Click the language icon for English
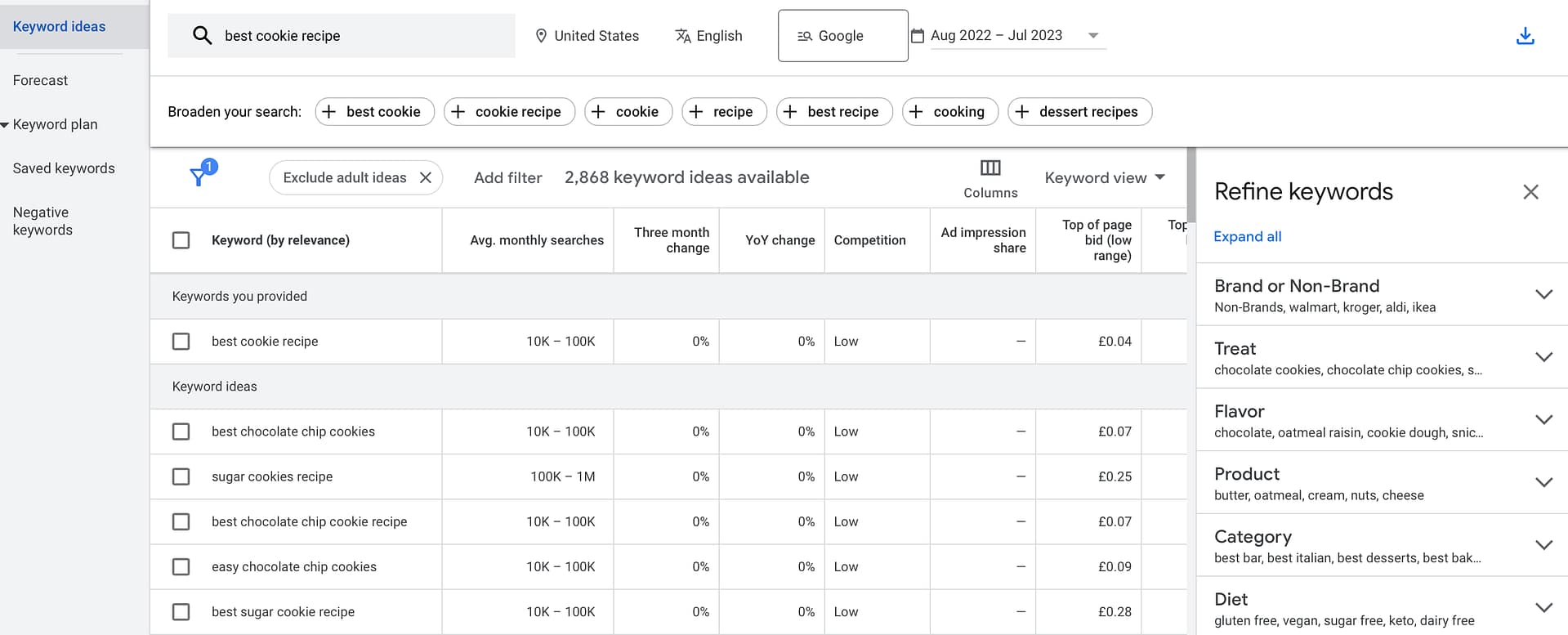 tap(683, 36)
